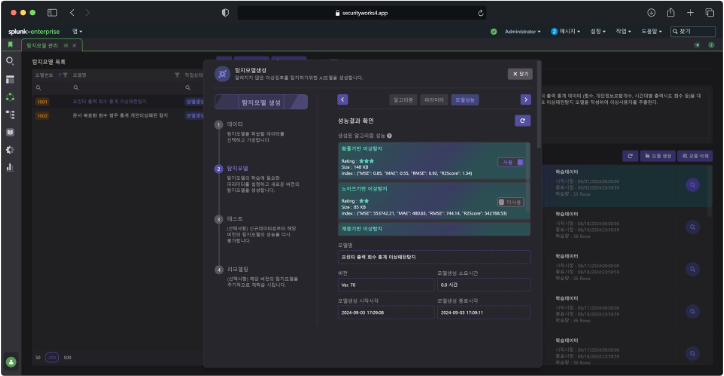Open the tree structure icon in sidebar
The height and width of the screenshot is (376, 724).
click(x=10, y=115)
